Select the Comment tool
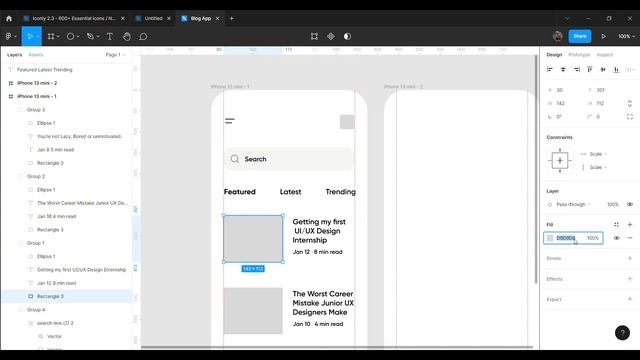Screen dimensions: 640x360 [x=143, y=36]
